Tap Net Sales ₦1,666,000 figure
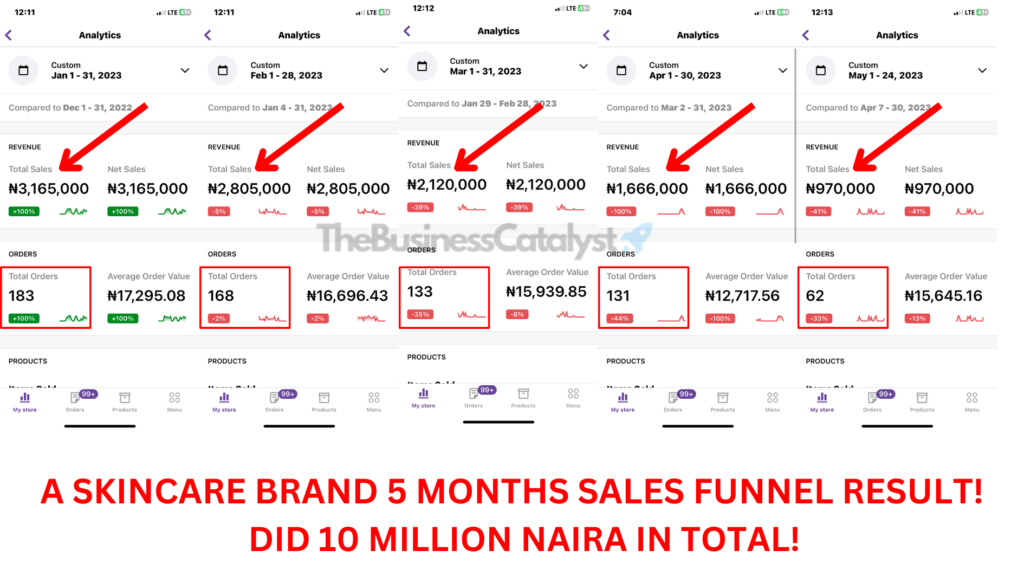 [x=746, y=189]
